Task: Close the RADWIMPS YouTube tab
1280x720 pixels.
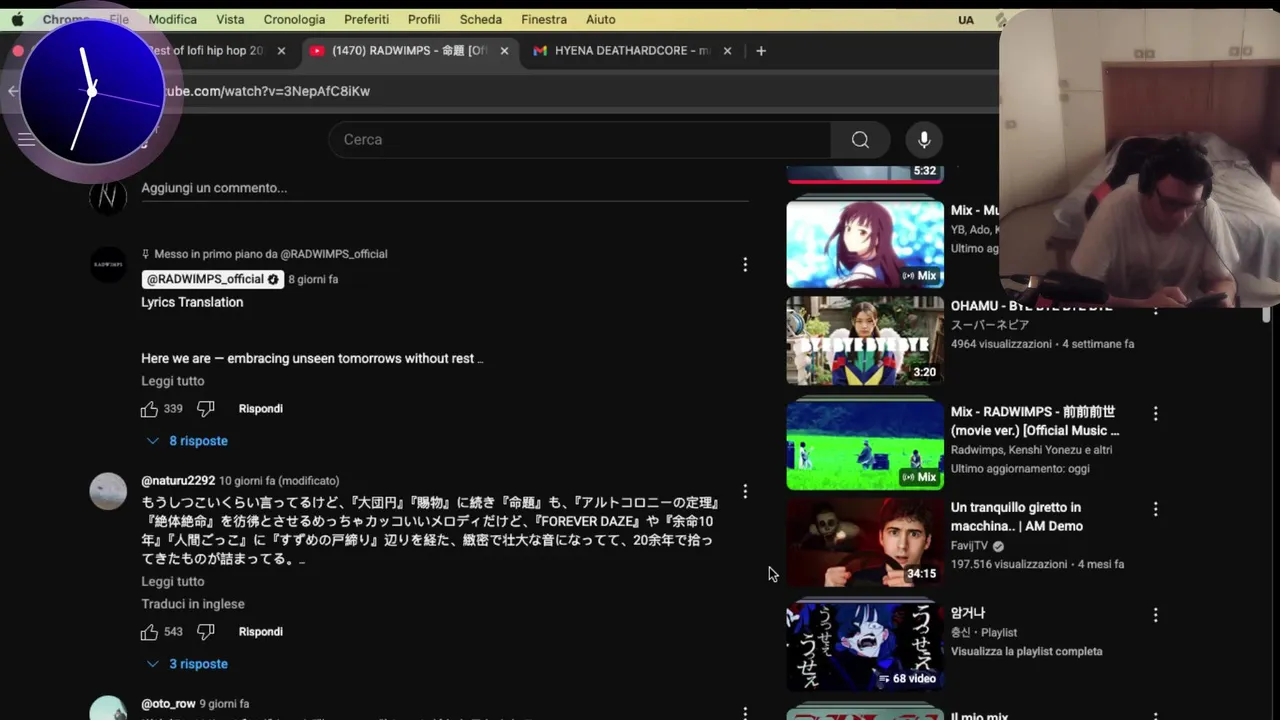Action: pos(504,51)
